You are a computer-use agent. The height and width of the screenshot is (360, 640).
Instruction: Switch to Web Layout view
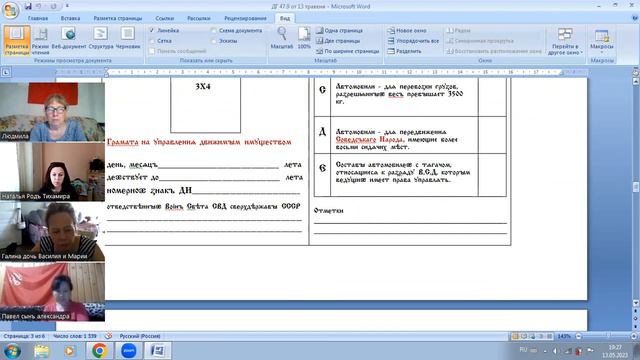[69, 38]
